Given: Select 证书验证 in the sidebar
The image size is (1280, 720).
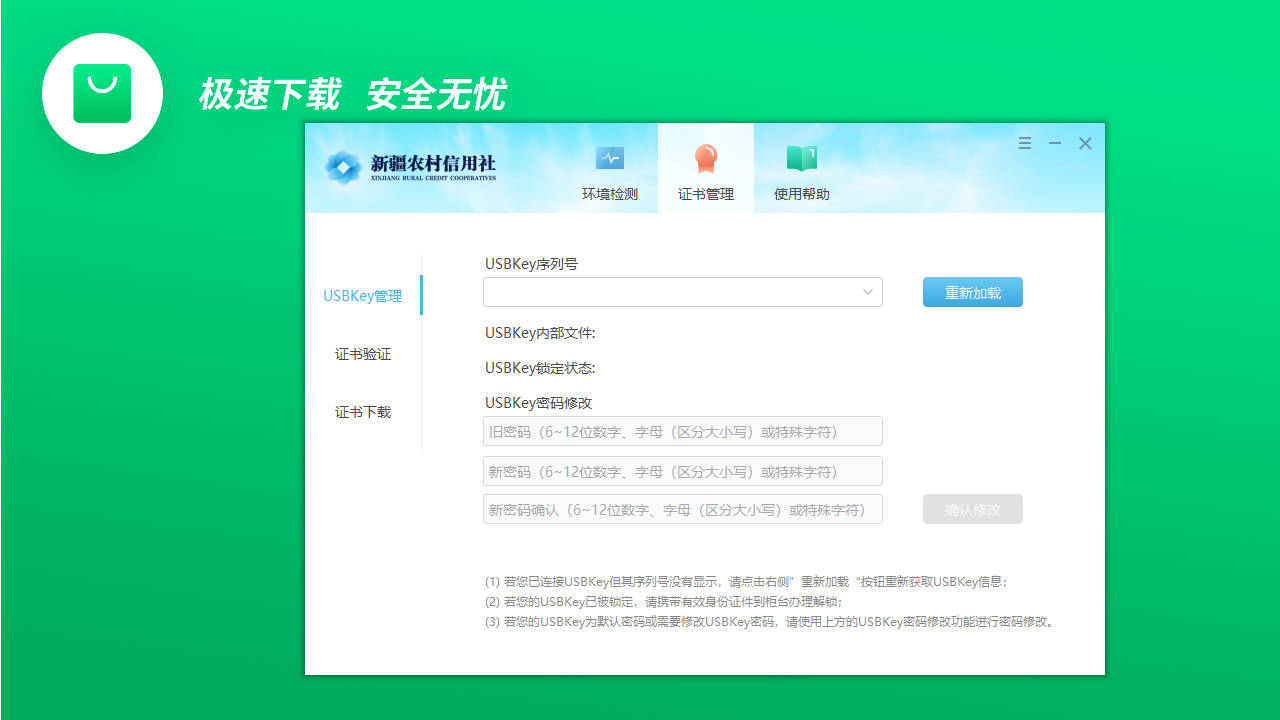Looking at the screenshot, I should pos(362,354).
